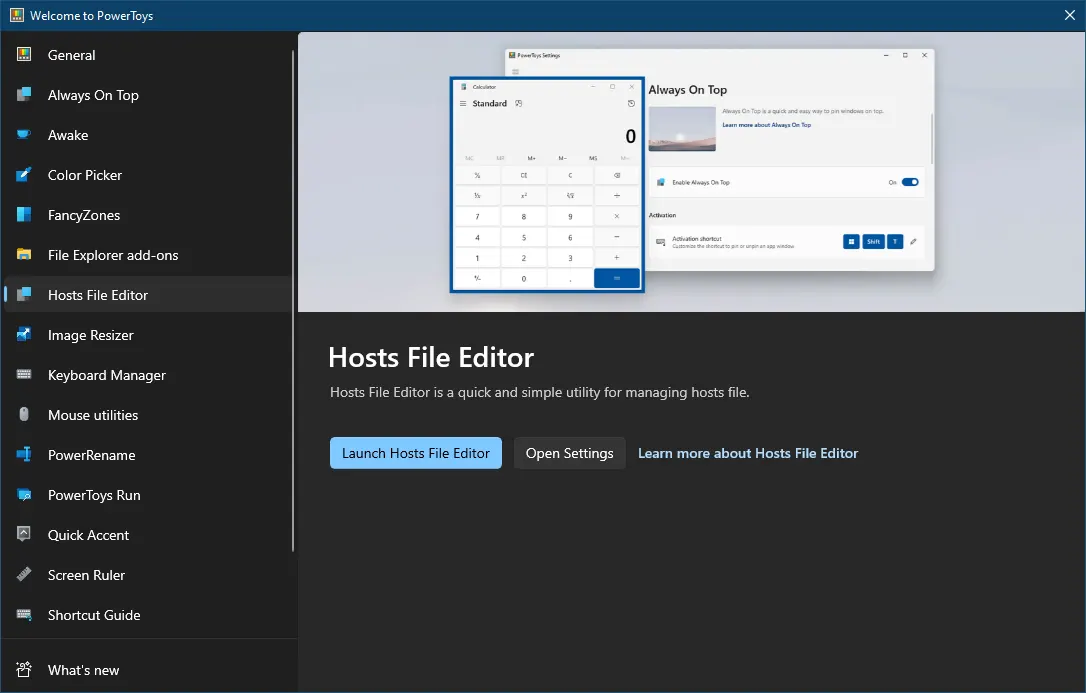Open File Explorer add-ons page
1086x693 pixels.
point(148,255)
